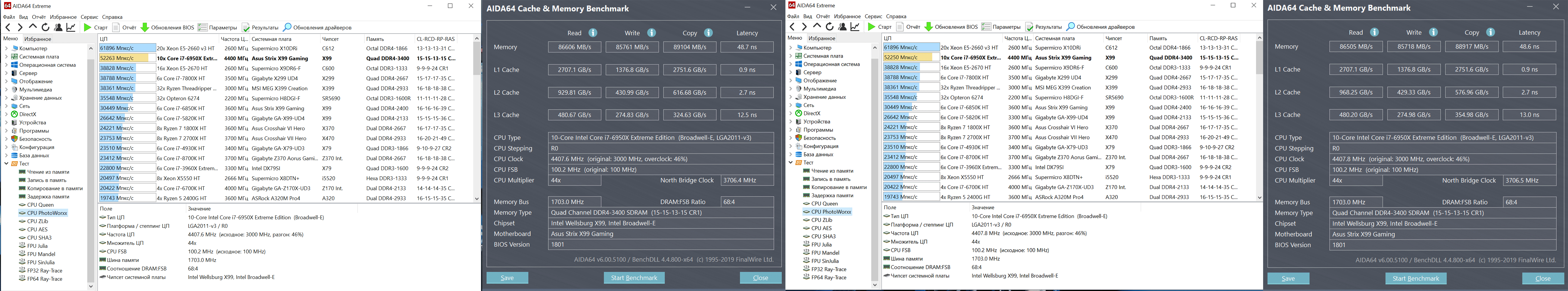Click Copy info icon in left benchmark window

[x=708, y=33]
